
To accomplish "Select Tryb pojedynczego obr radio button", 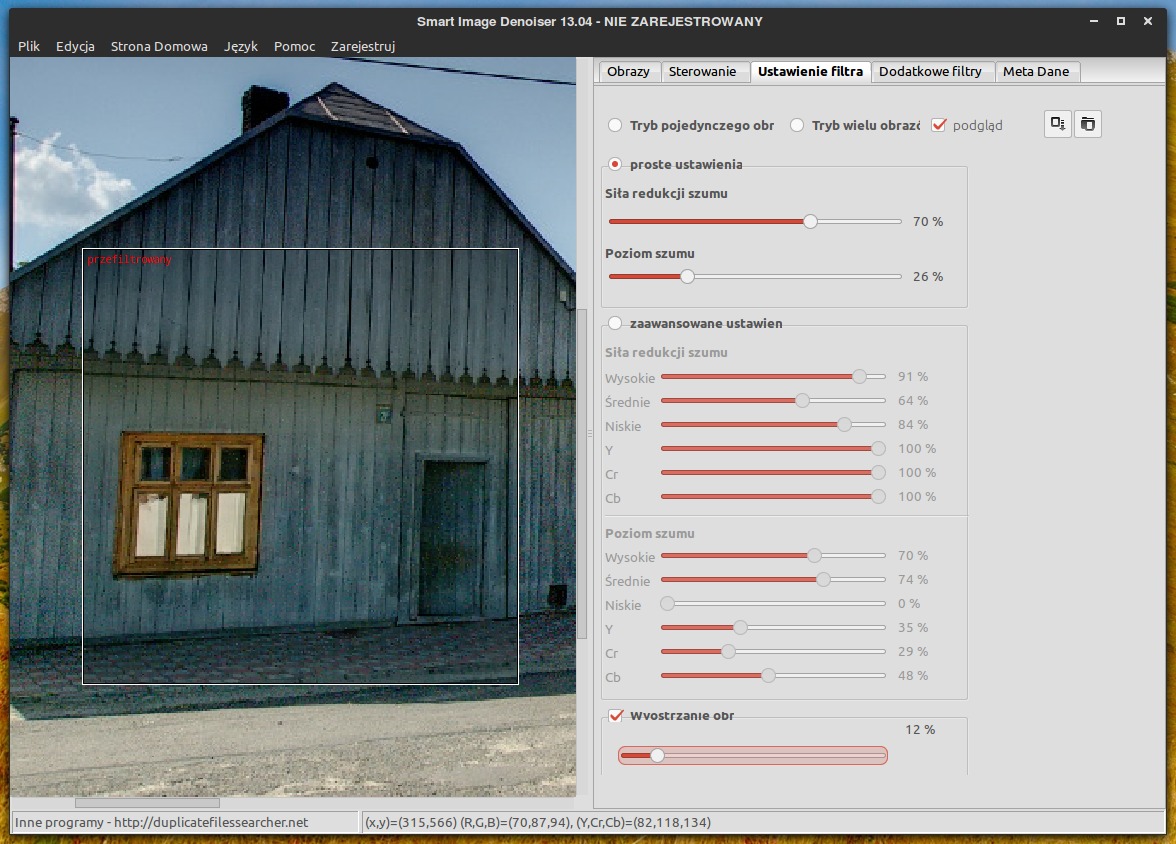I will [615, 125].
